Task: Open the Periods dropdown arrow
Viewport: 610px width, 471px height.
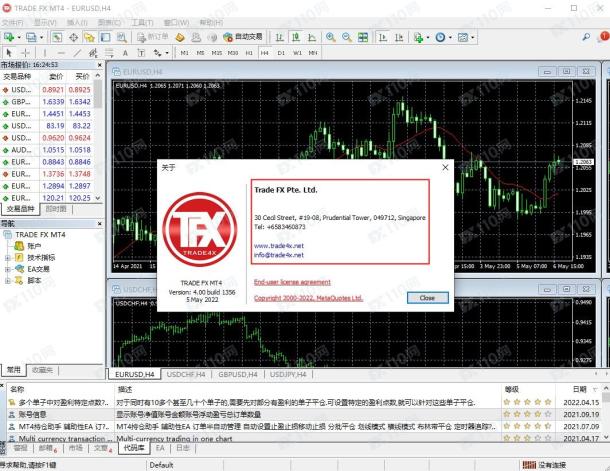Action: [x=450, y=37]
